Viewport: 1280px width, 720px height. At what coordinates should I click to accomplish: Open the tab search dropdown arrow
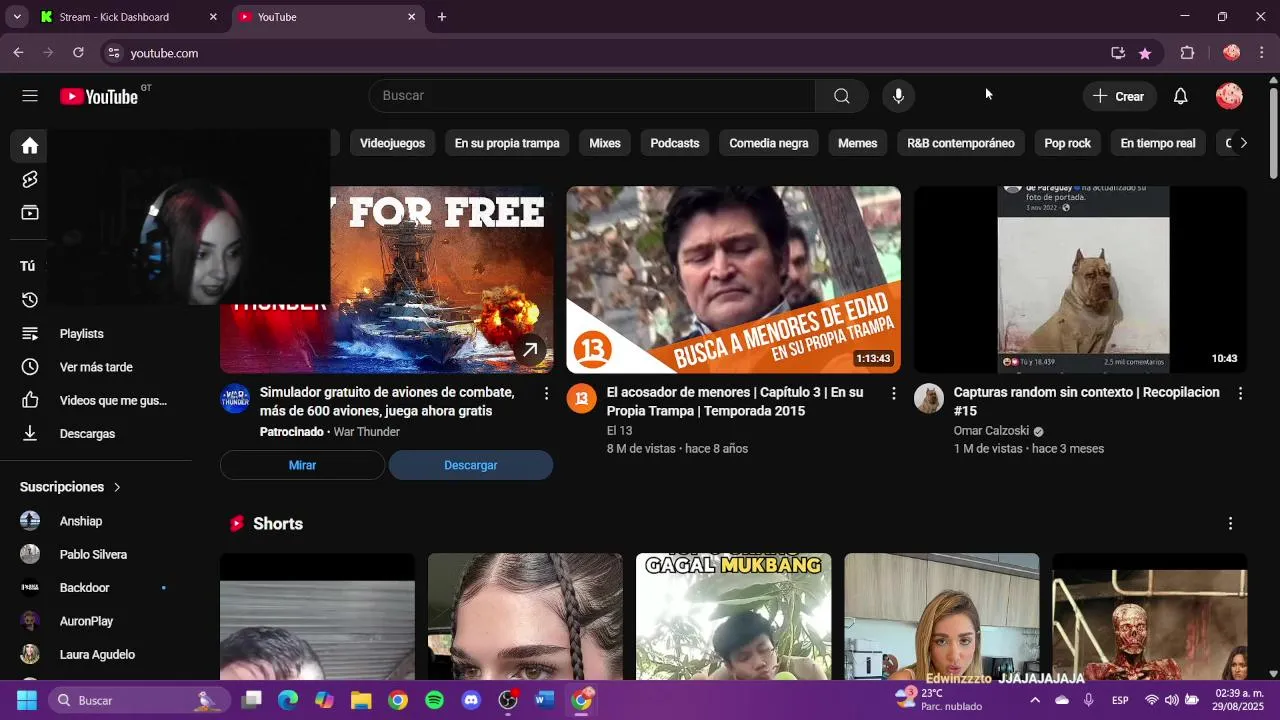(17, 17)
